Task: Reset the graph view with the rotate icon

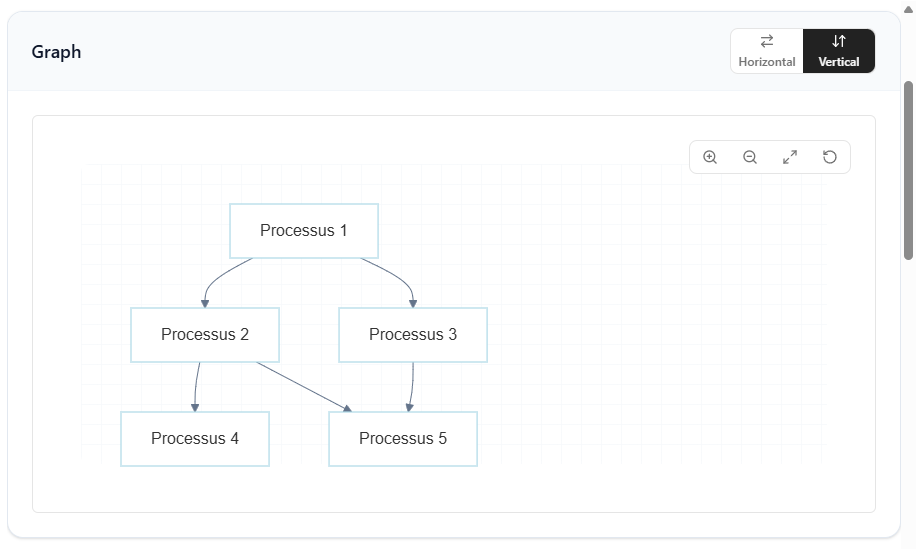Action: [830, 157]
